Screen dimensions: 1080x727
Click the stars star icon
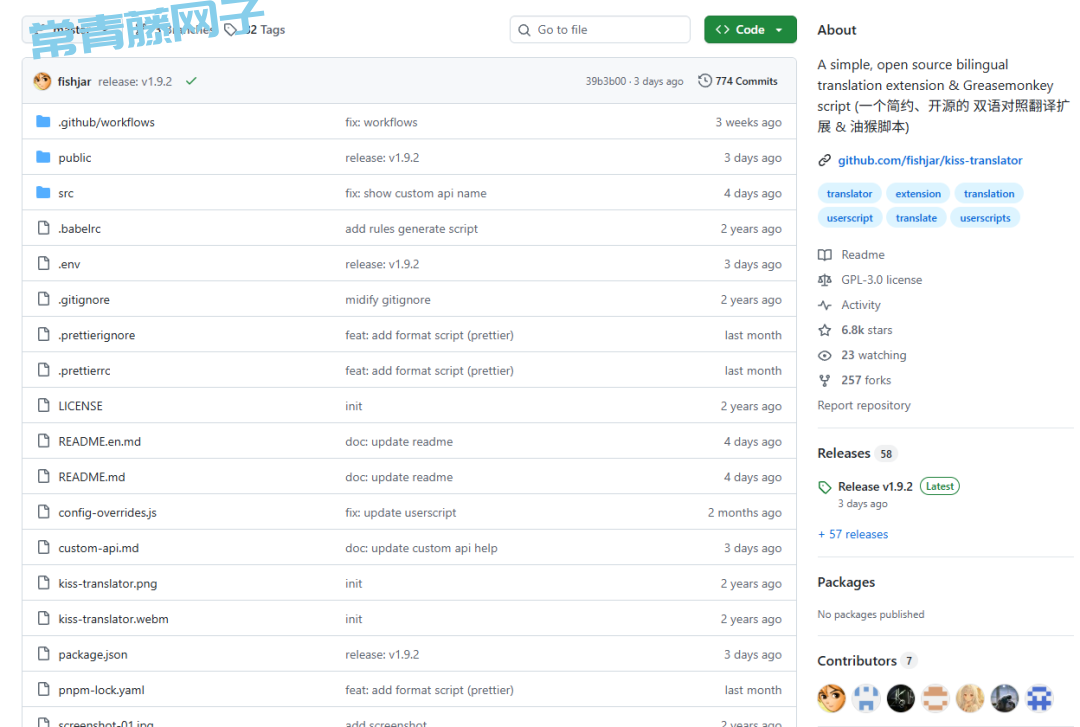click(824, 330)
